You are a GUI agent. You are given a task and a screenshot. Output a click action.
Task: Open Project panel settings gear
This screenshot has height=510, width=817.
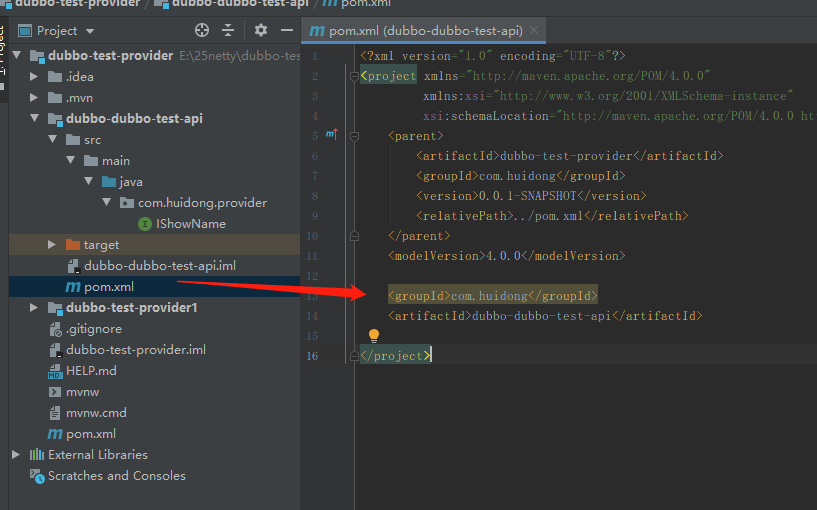[x=261, y=30]
